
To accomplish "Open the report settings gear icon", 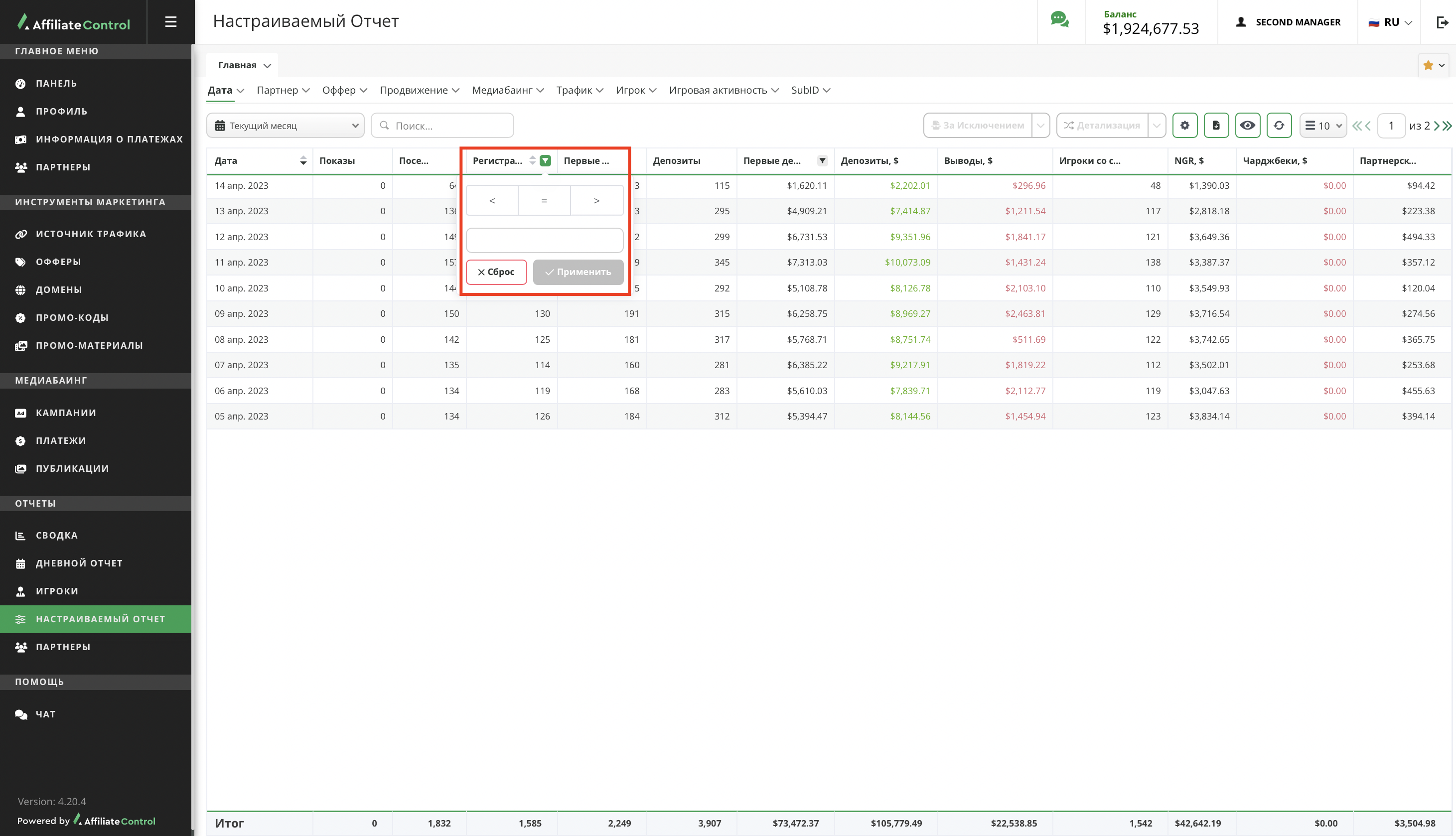I will pos(1184,125).
